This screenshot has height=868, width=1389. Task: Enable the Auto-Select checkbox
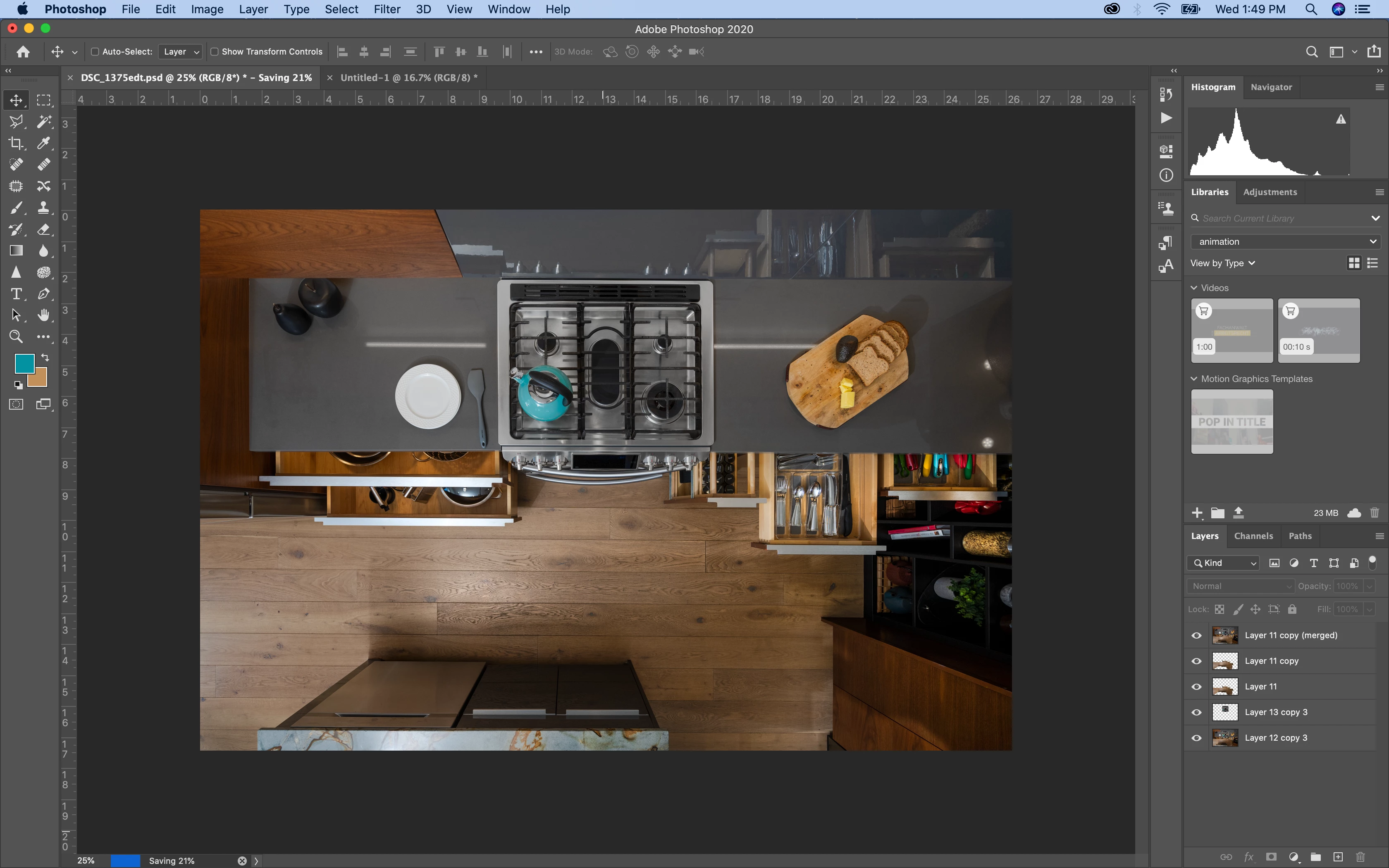pyautogui.click(x=95, y=52)
